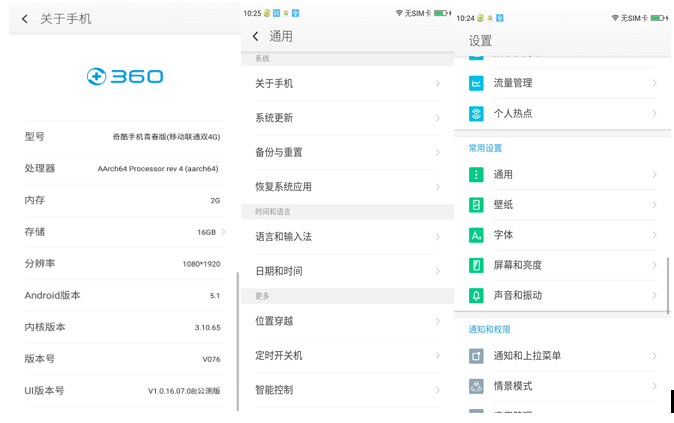This screenshot has width=674, height=423.
Task: Open 声音和振动 settings label
Action: point(518,295)
